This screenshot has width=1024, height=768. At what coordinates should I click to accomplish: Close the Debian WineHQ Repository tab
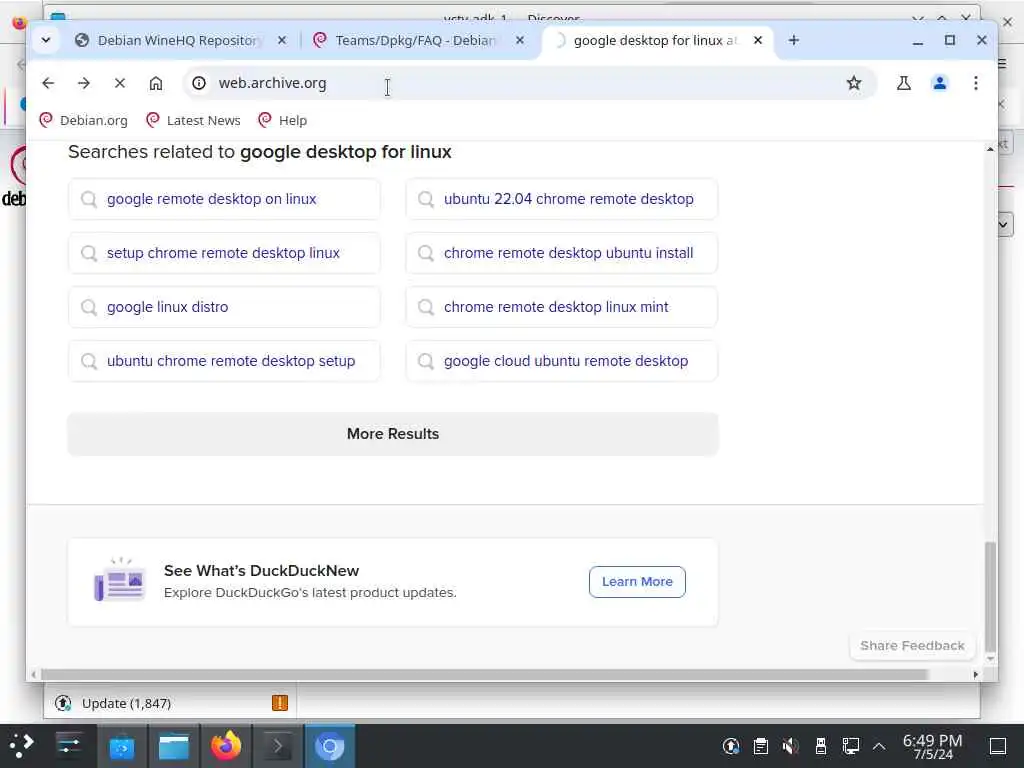click(281, 40)
